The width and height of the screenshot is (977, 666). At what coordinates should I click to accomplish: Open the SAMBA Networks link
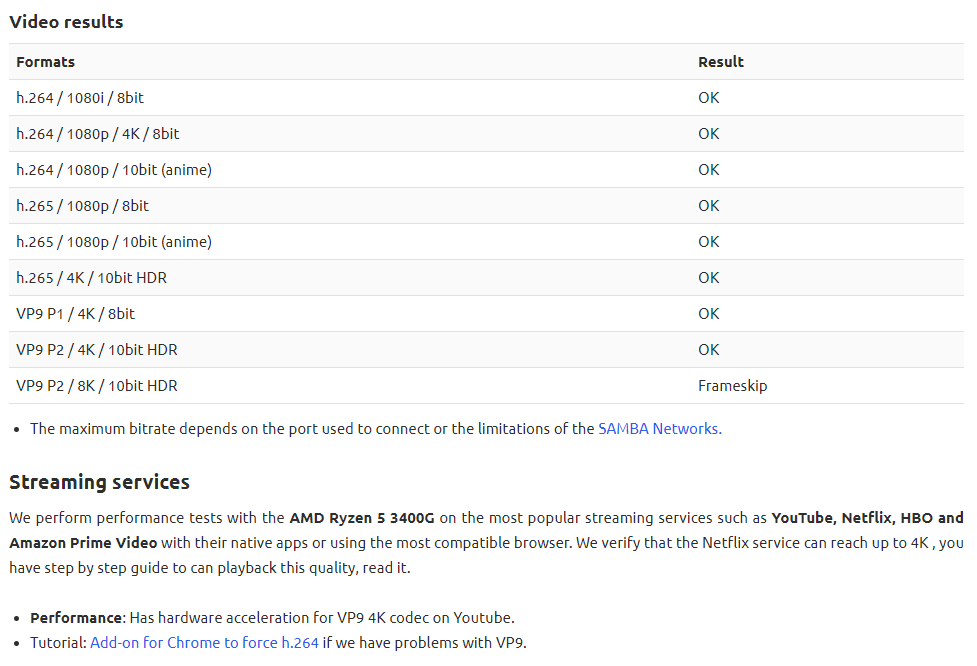[x=659, y=429]
